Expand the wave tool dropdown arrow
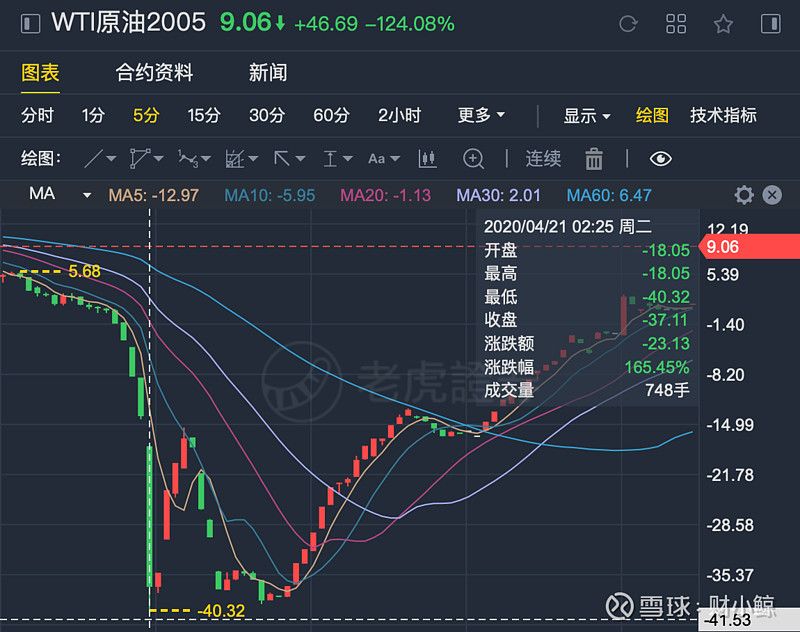Image resolution: width=800 pixels, height=632 pixels. coord(206,159)
